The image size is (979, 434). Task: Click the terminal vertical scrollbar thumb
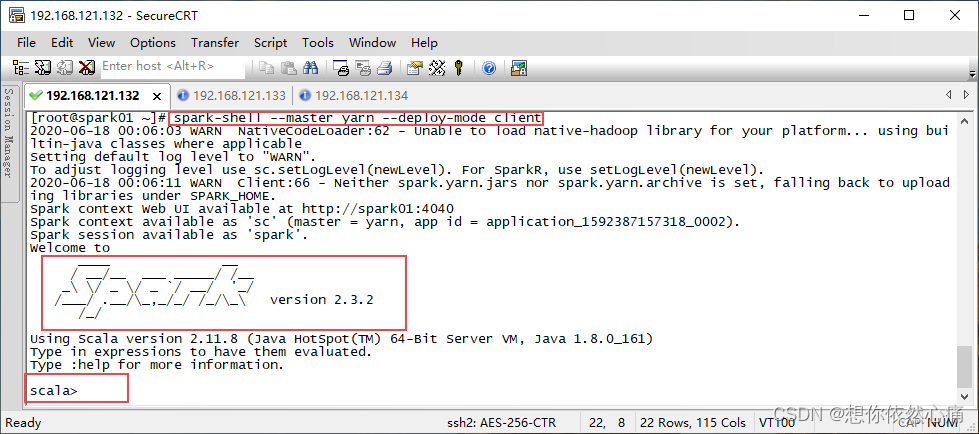pos(964,367)
